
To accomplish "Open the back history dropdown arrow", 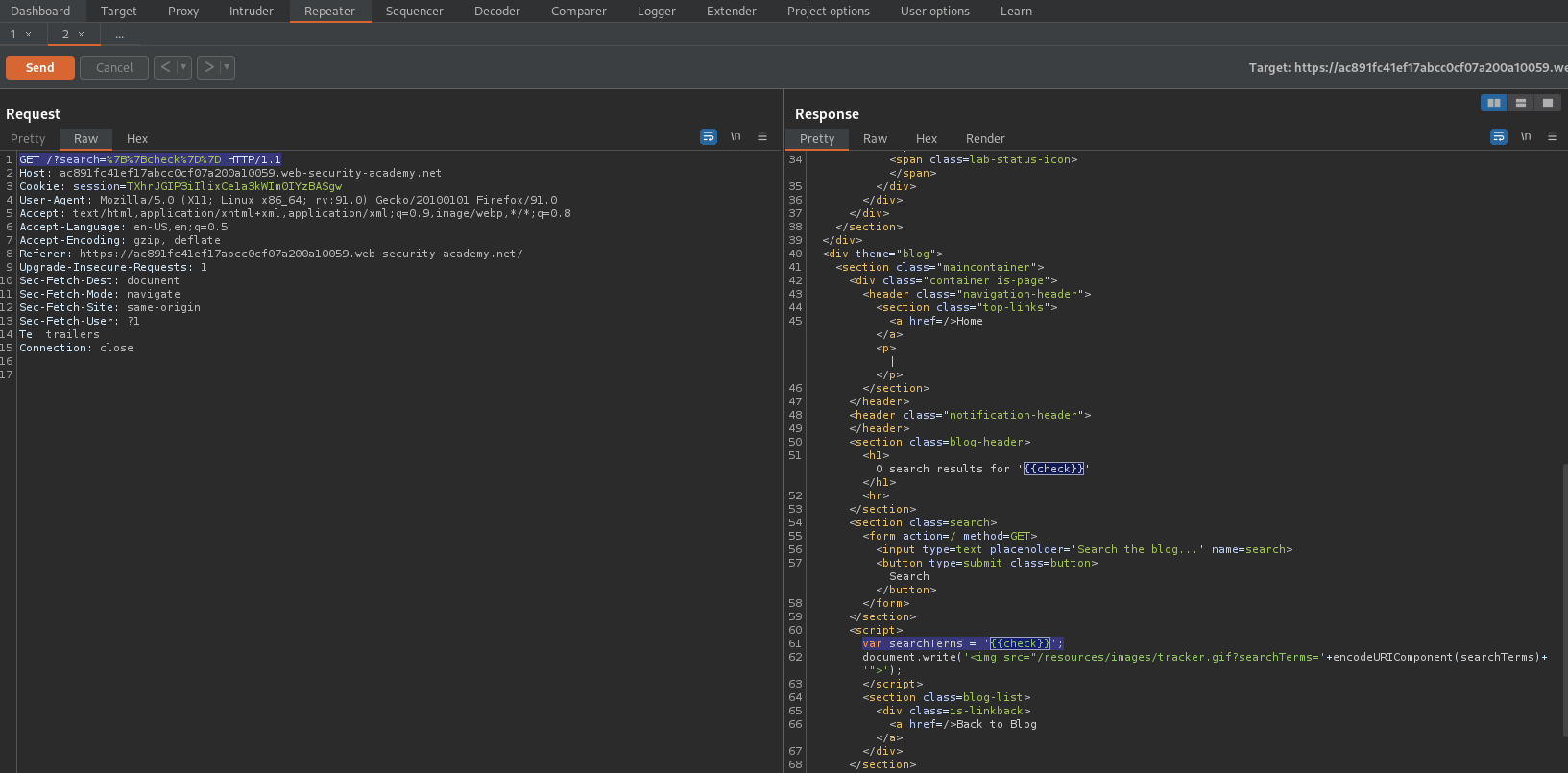I will click(x=184, y=67).
